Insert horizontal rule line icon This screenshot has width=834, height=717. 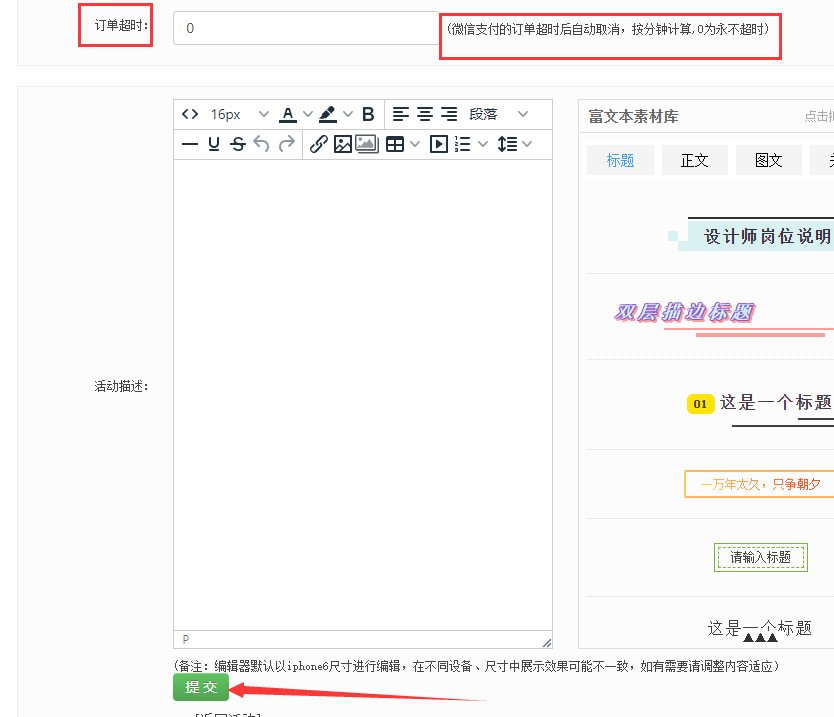coord(190,144)
